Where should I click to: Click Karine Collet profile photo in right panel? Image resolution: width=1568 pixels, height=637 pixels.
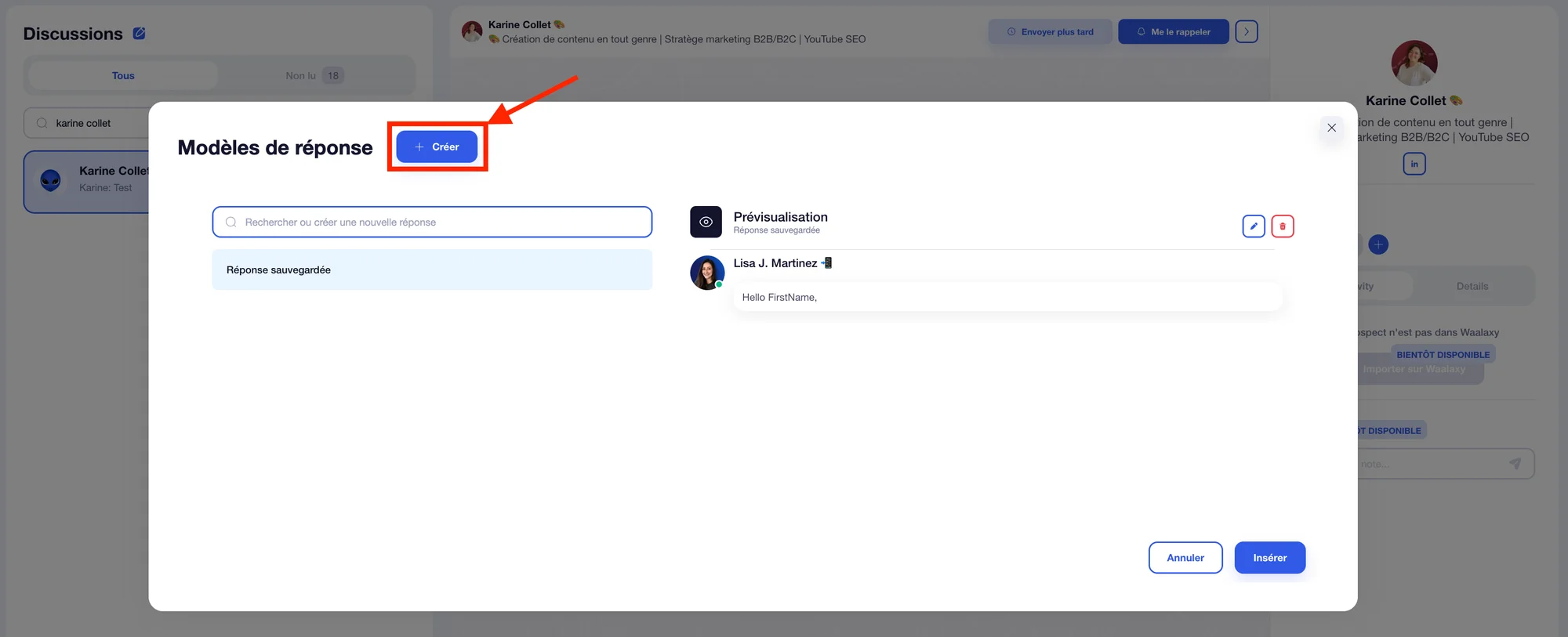pos(1414,63)
